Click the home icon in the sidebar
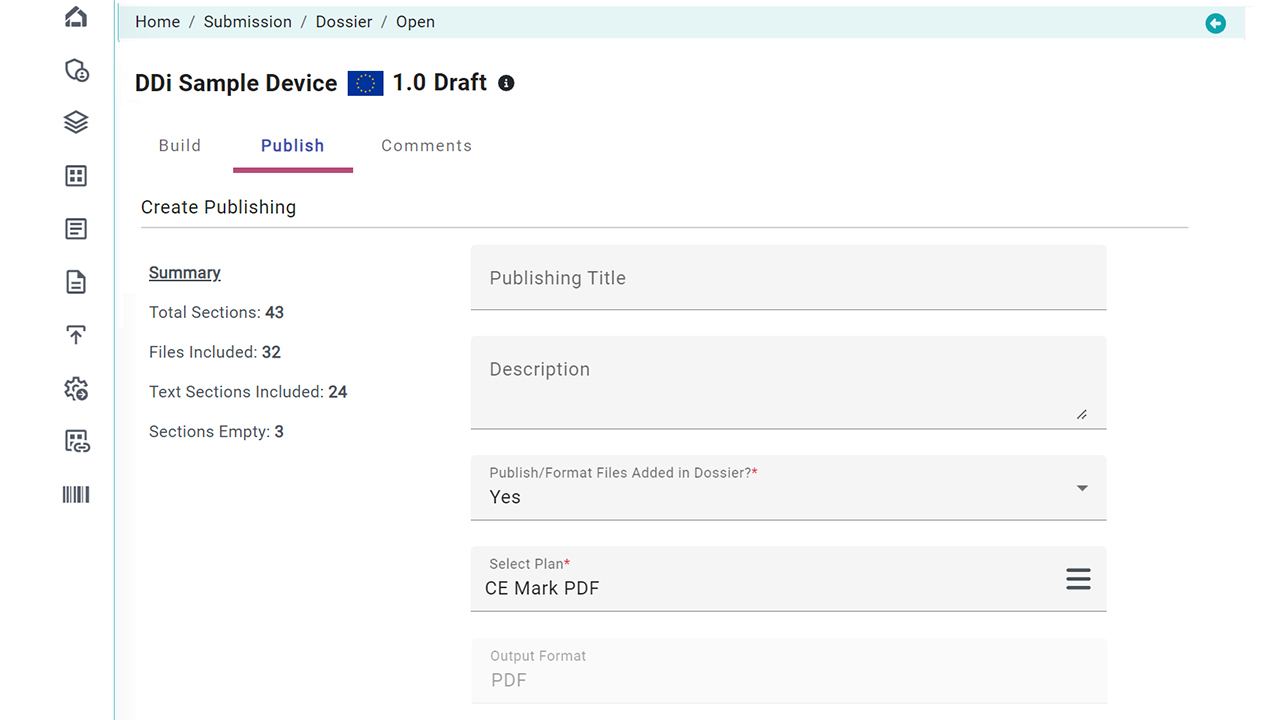Viewport: 1280px width, 720px height. point(76,17)
